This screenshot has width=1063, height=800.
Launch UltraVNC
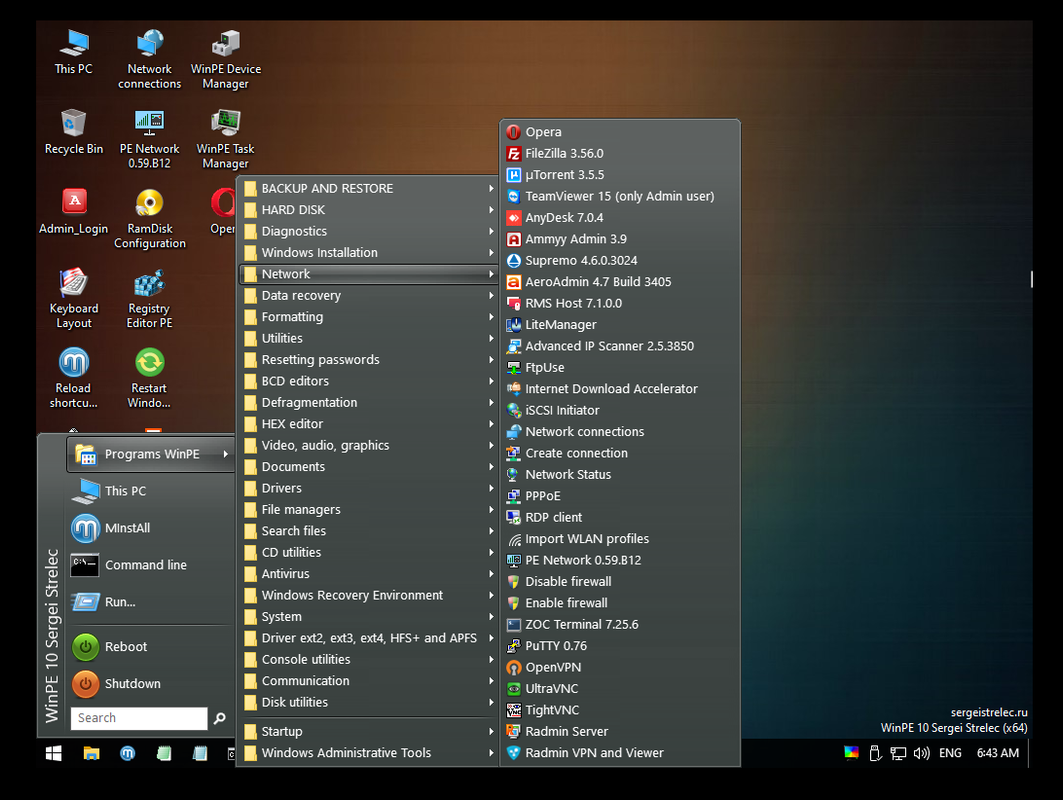tap(620, 689)
